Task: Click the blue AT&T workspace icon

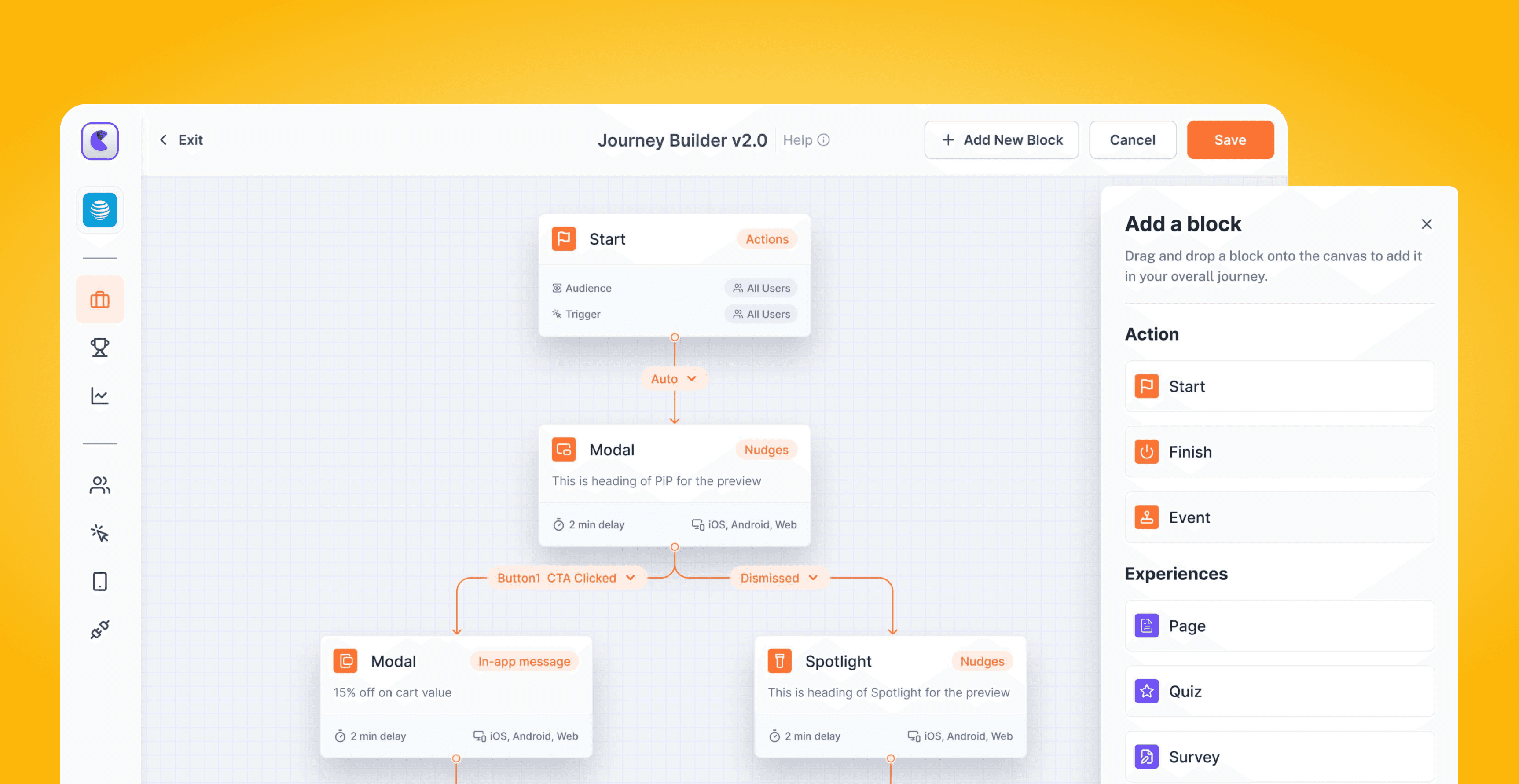Action: click(99, 210)
